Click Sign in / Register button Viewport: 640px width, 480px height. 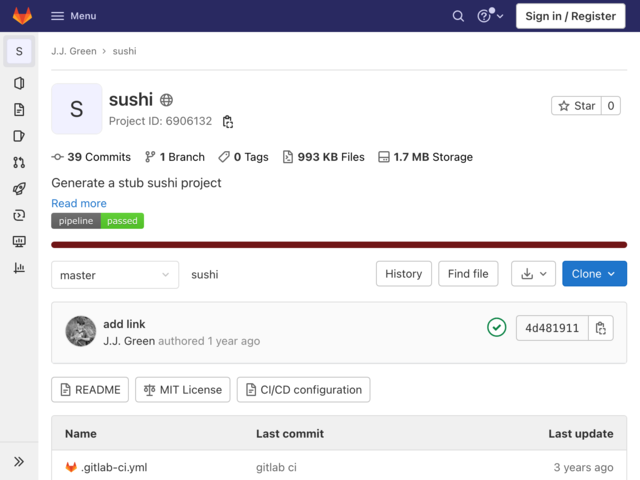570,16
